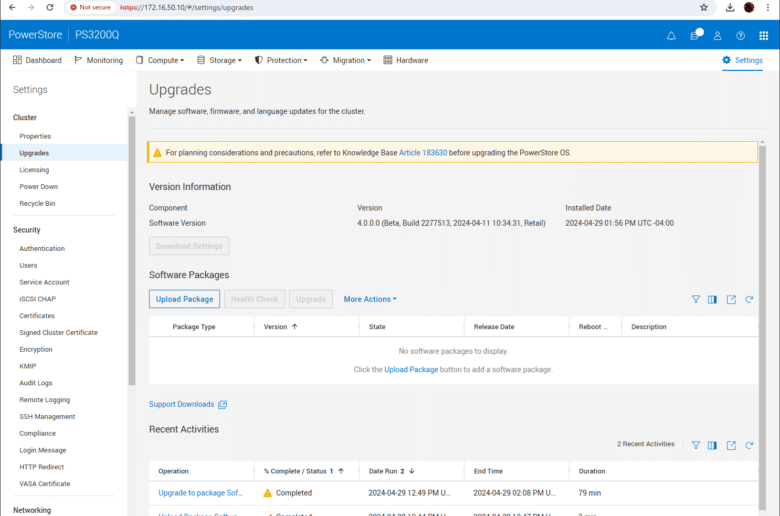Screen dimensions: 780x516
Task: Open the alerts bell icon
Action: click(671, 35)
